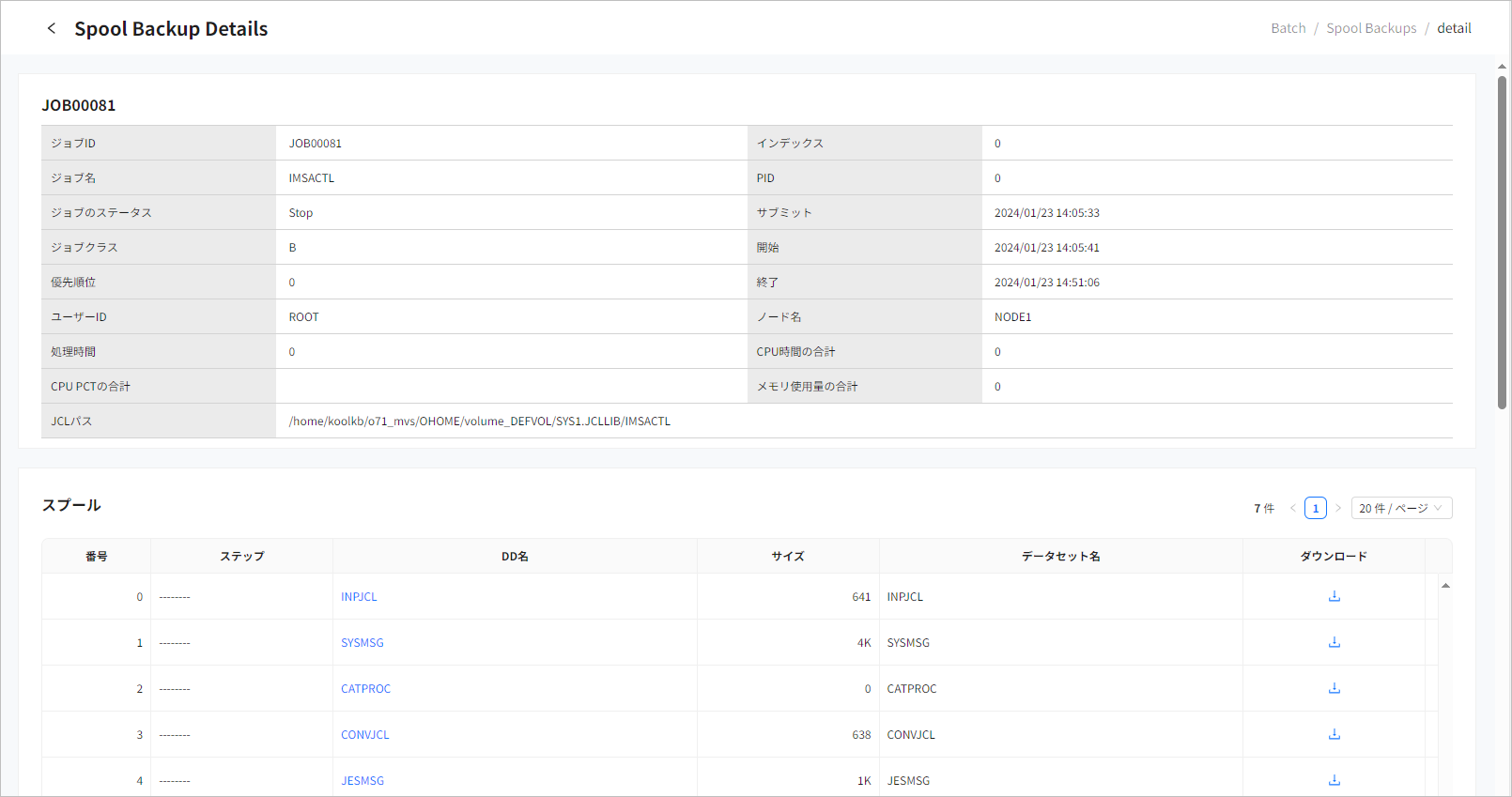
Task: Download the JESMSG spool file
Action: click(1334, 780)
